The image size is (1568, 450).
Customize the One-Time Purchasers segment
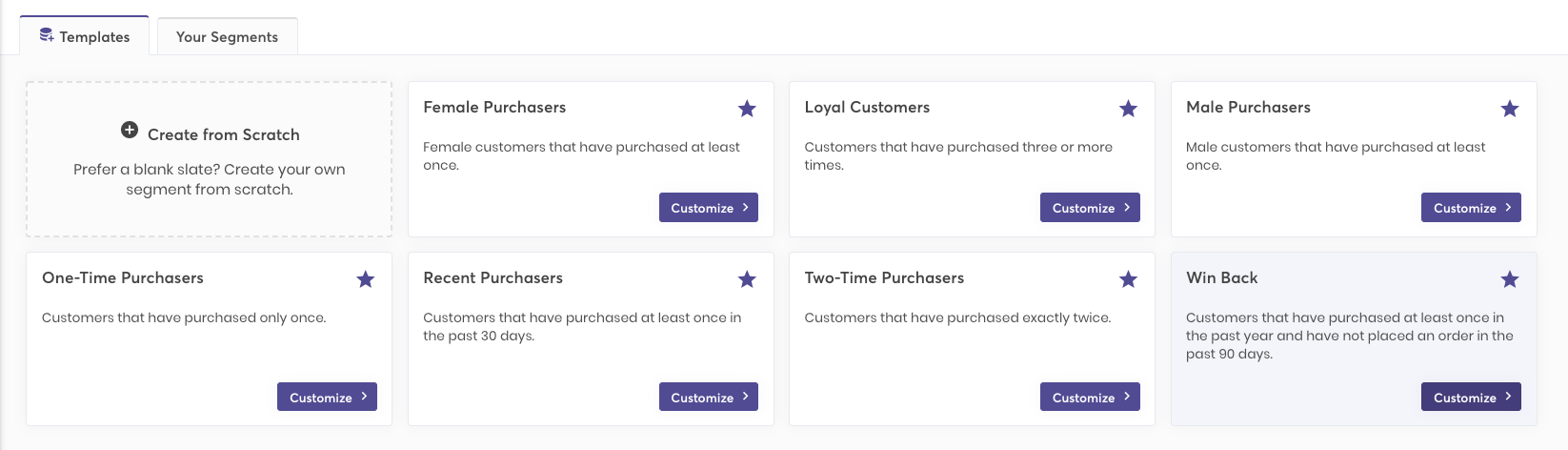[327, 398]
